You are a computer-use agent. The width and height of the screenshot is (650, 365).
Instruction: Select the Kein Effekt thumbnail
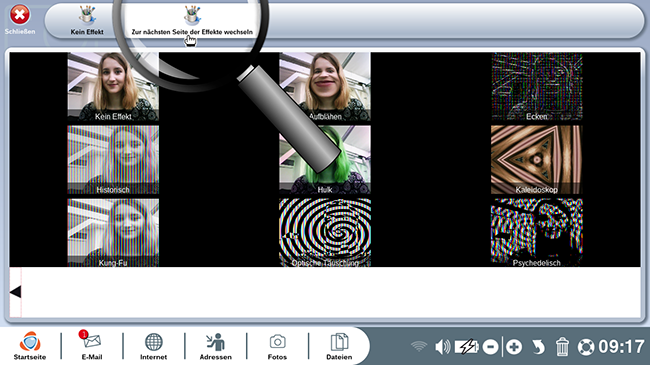point(113,87)
